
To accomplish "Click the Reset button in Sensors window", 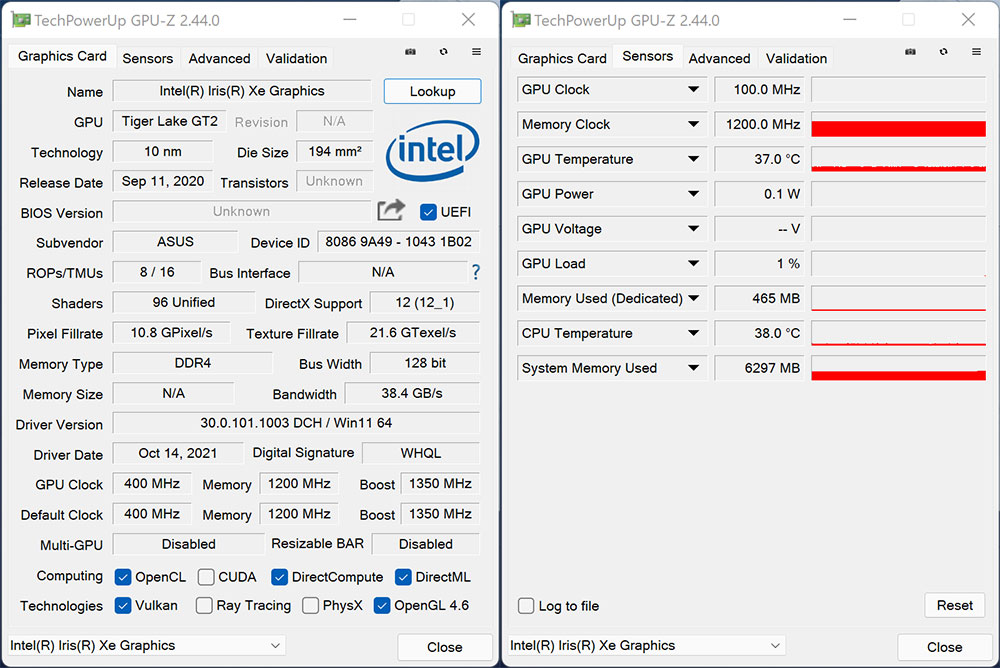I will (x=955, y=605).
